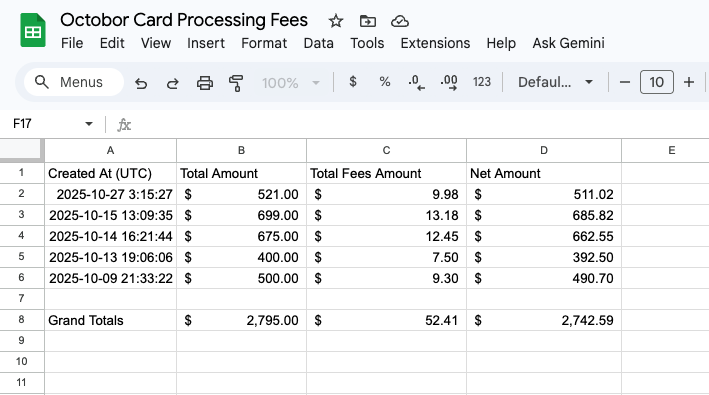This screenshot has height=395, width=709.
Task: Select the cell with fee 7.50
Action: [x=386, y=257]
